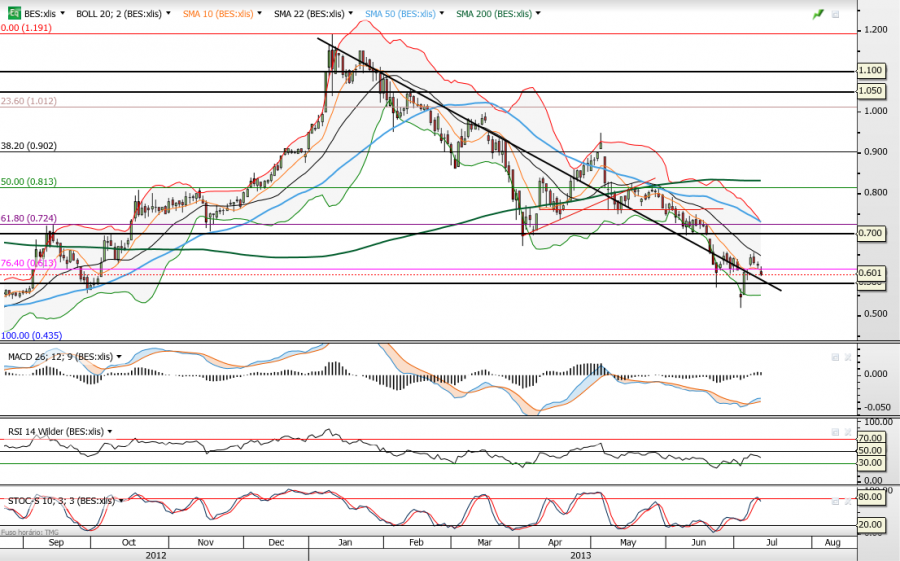The height and width of the screenshot is (561, 900).
Task: Click the Apr month on time axis
Action: (555, 542)
